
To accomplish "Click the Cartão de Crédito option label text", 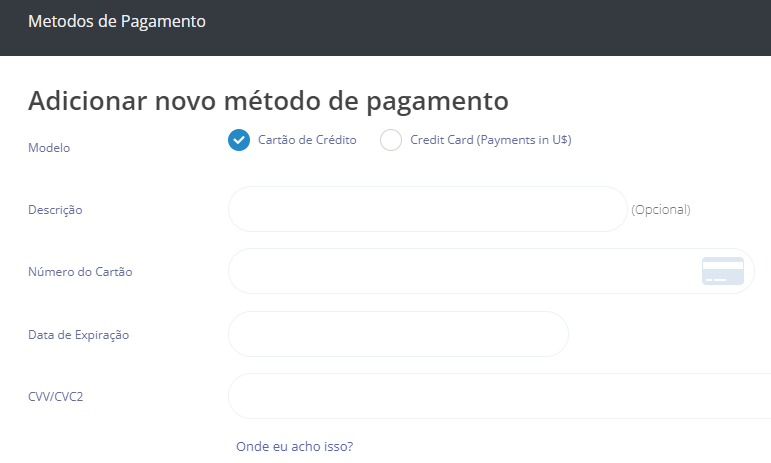I will click(x=307, y=140).
